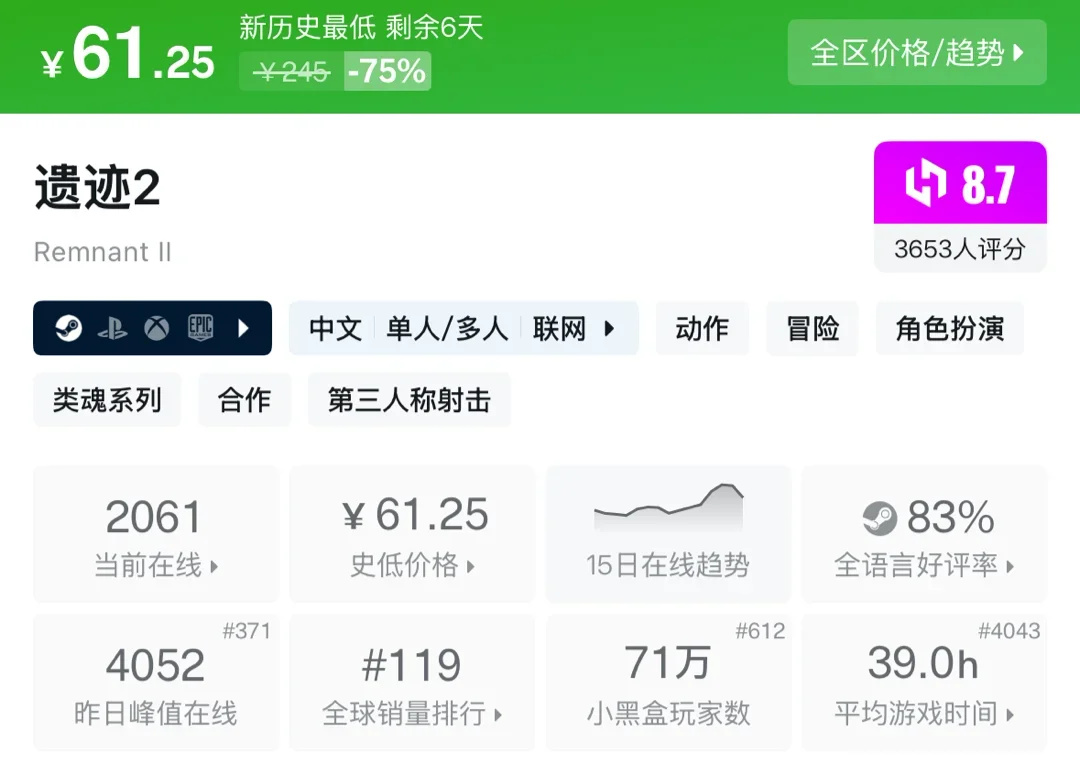Select the 冒险 genre tag

tap(812, 328)
